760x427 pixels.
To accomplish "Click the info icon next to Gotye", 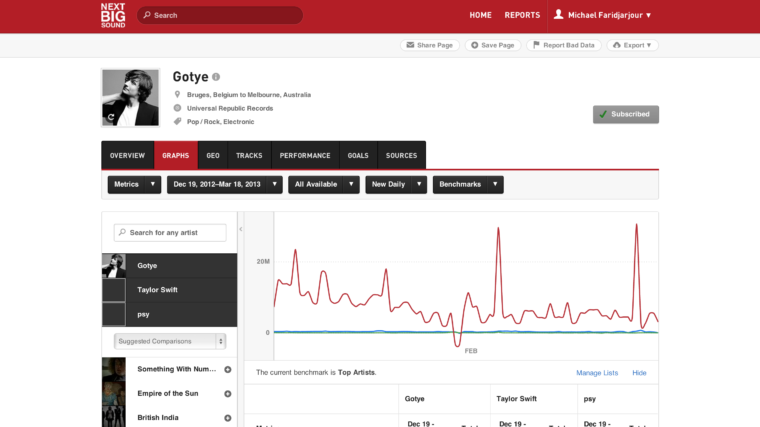I will click(x=216, y=77).
